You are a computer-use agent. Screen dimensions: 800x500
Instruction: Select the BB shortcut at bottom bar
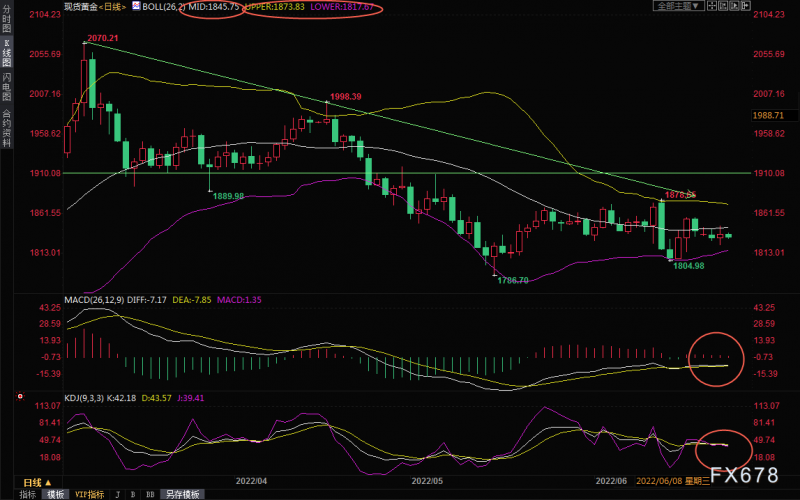pyautogui.click(x=149, y=494)
